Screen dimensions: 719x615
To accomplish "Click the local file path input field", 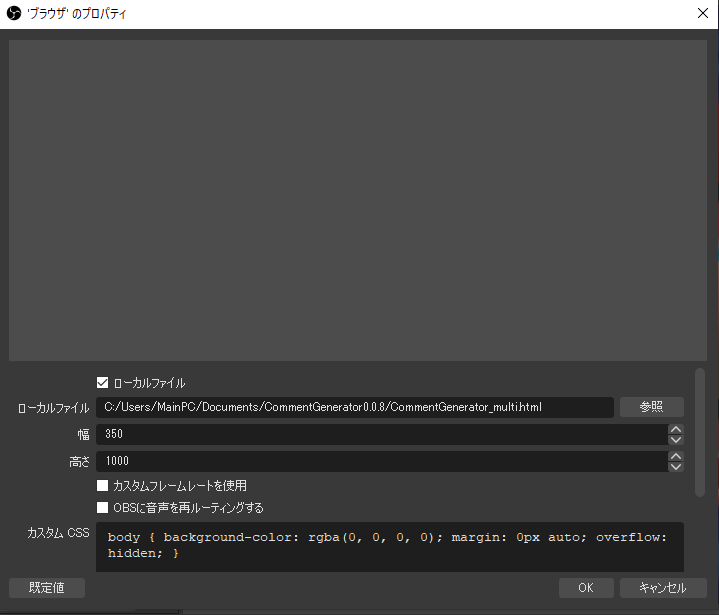I will pos(354,407).
